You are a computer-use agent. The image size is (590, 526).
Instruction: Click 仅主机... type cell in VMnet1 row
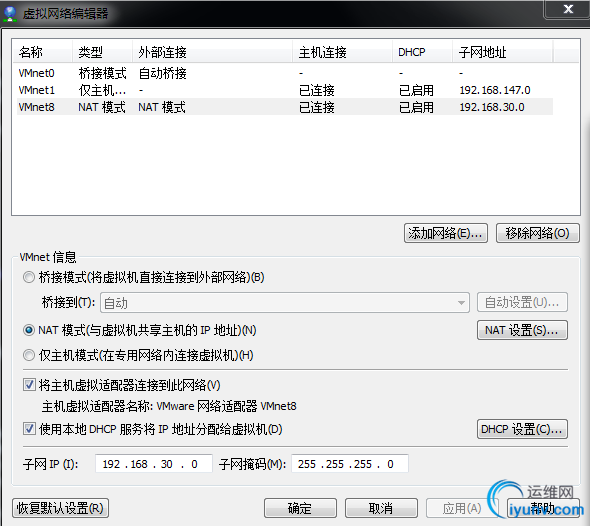click(x=102, y=90)
